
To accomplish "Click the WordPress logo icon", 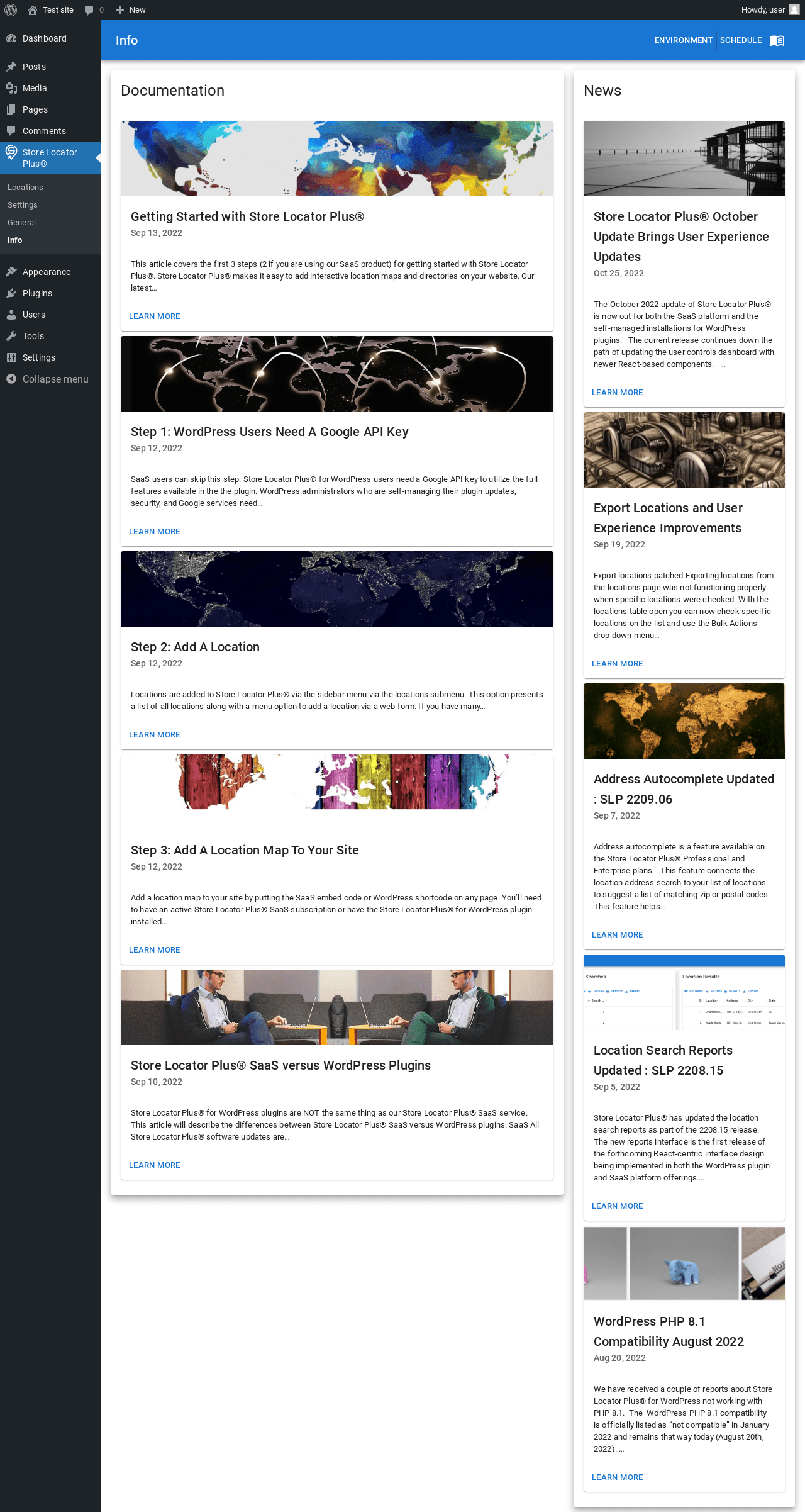I will click(11, 10).
